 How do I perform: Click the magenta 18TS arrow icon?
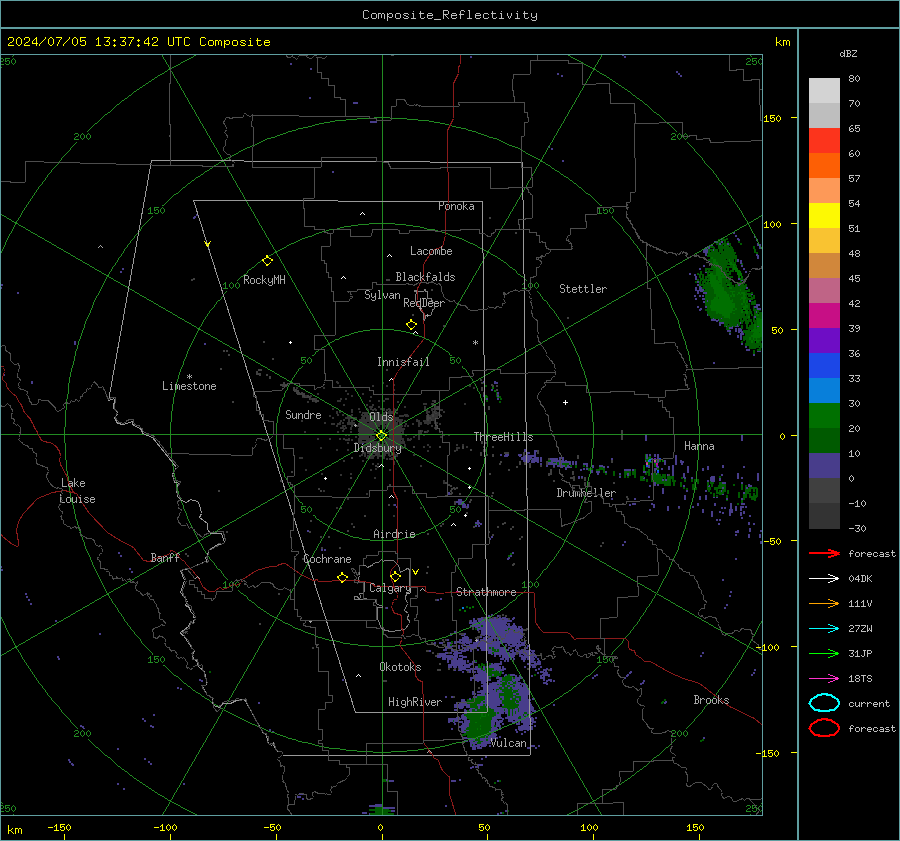pos(824,679)
